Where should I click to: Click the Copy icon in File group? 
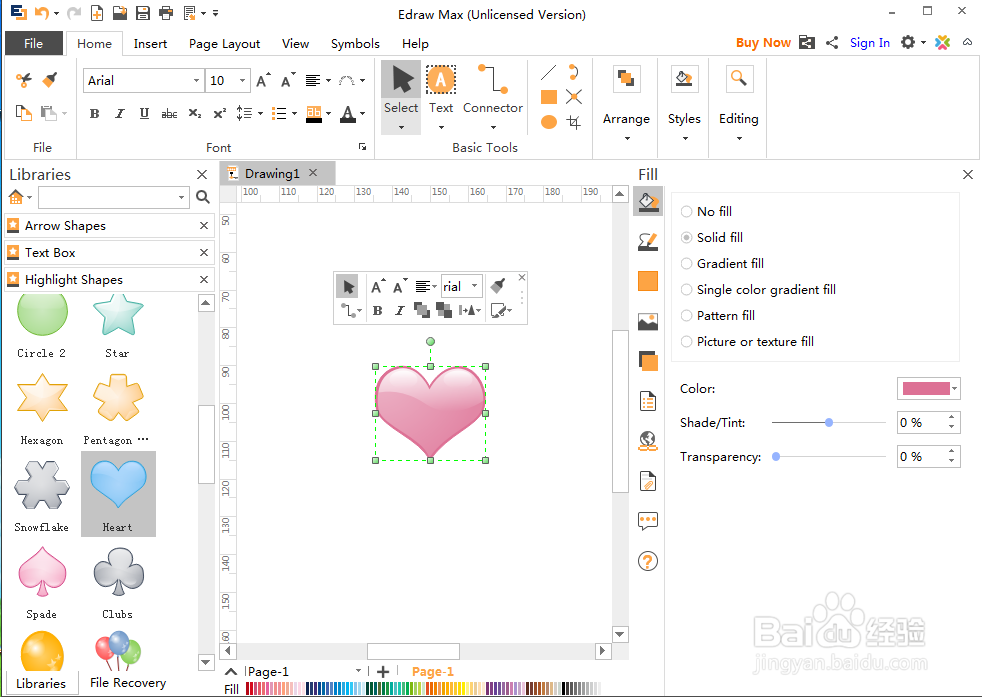click(x=24, y=113)
